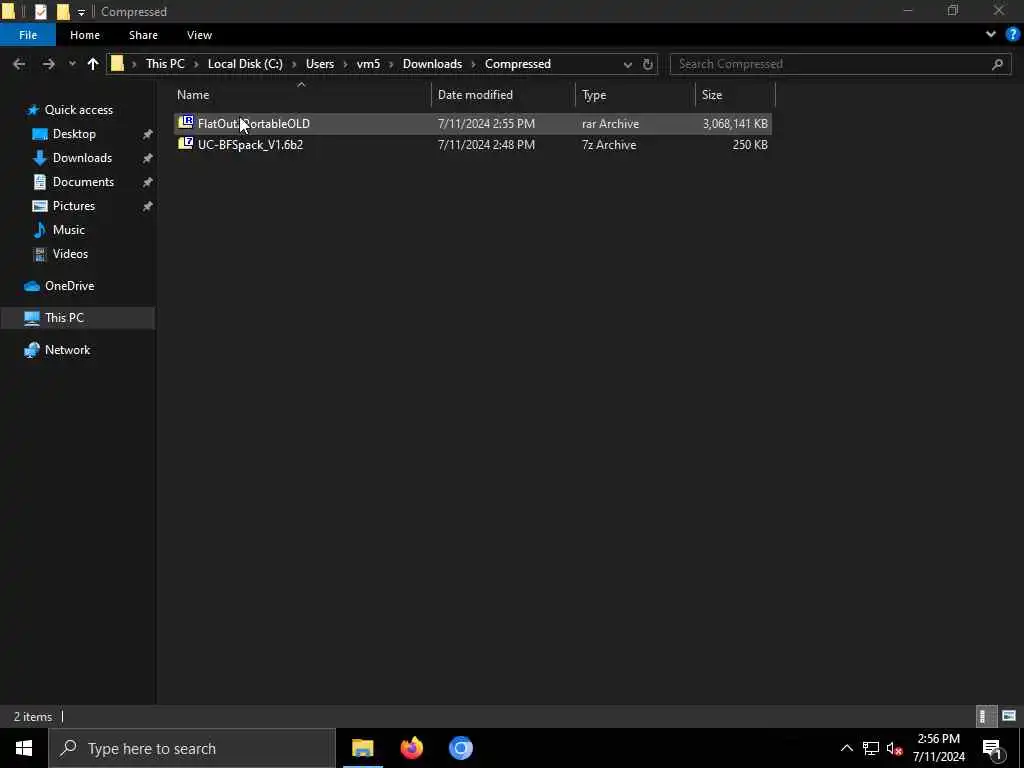
Task: Open the File ribbon tab
Action: click(x=28, y=35)
